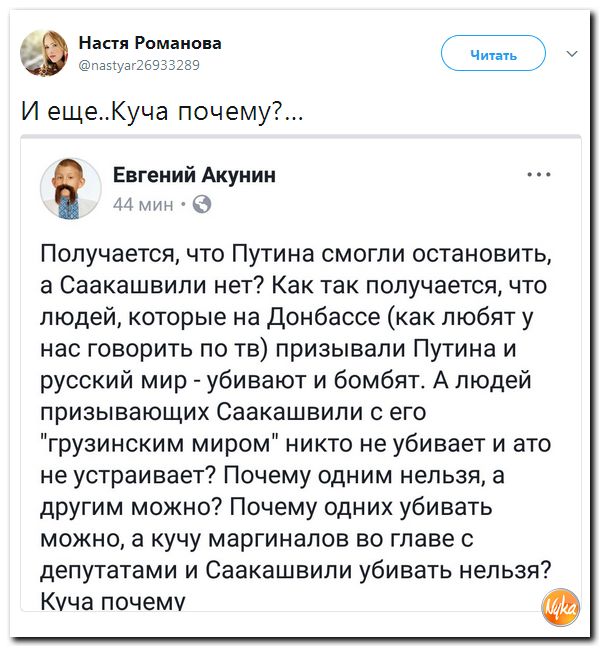Click the truncated last line "Куча почему"
The image size is (601, 648).
point(113,600)
